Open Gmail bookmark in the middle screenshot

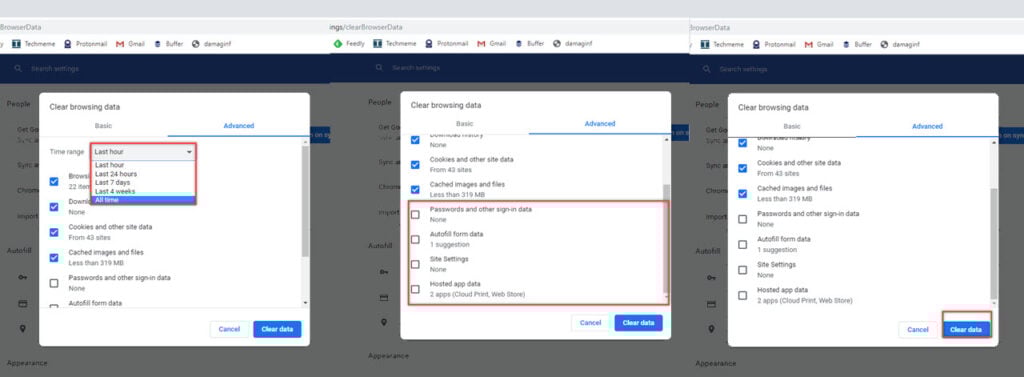[x=492, y=44]
